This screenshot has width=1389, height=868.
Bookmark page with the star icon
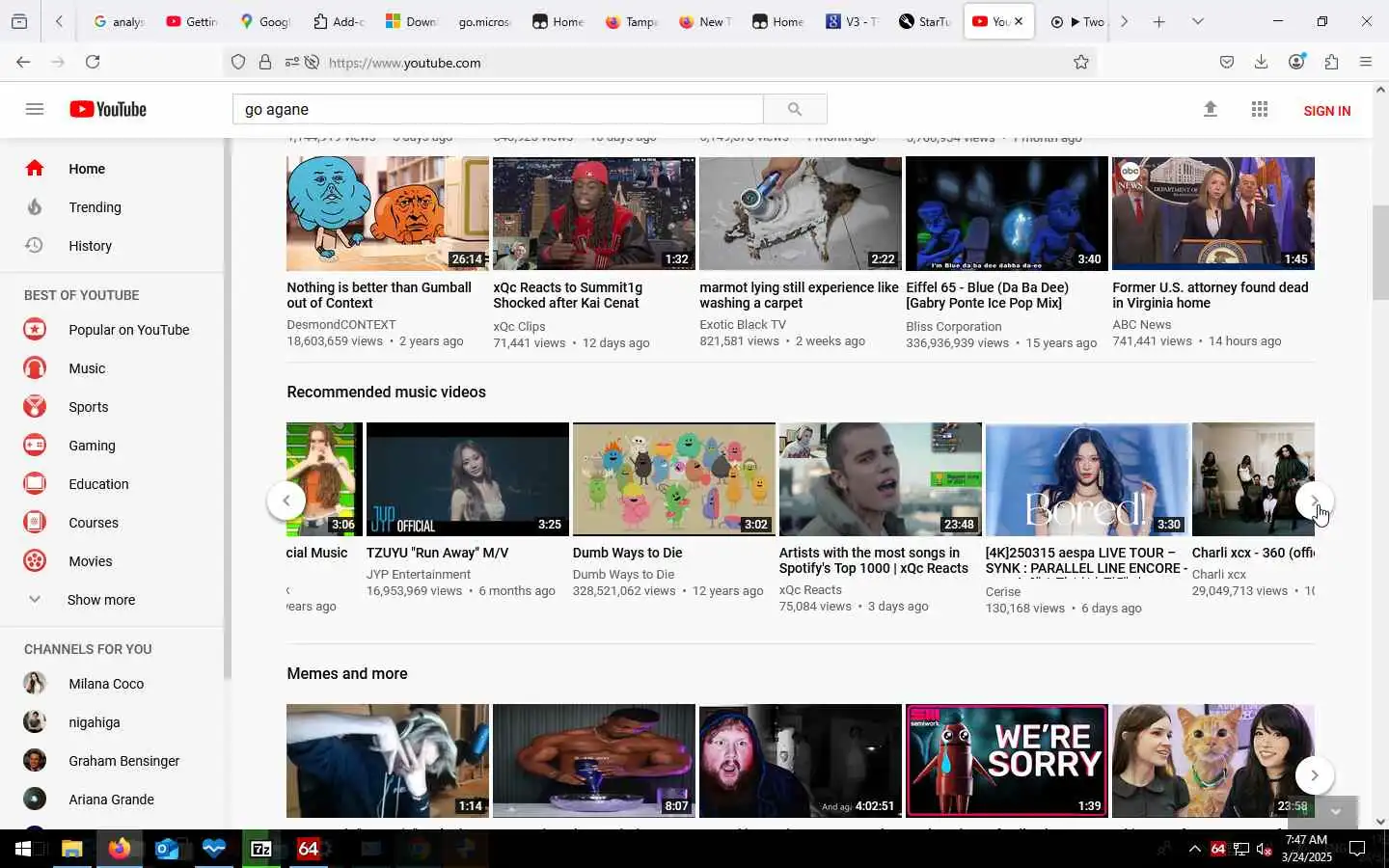(x=1081, y=63)
